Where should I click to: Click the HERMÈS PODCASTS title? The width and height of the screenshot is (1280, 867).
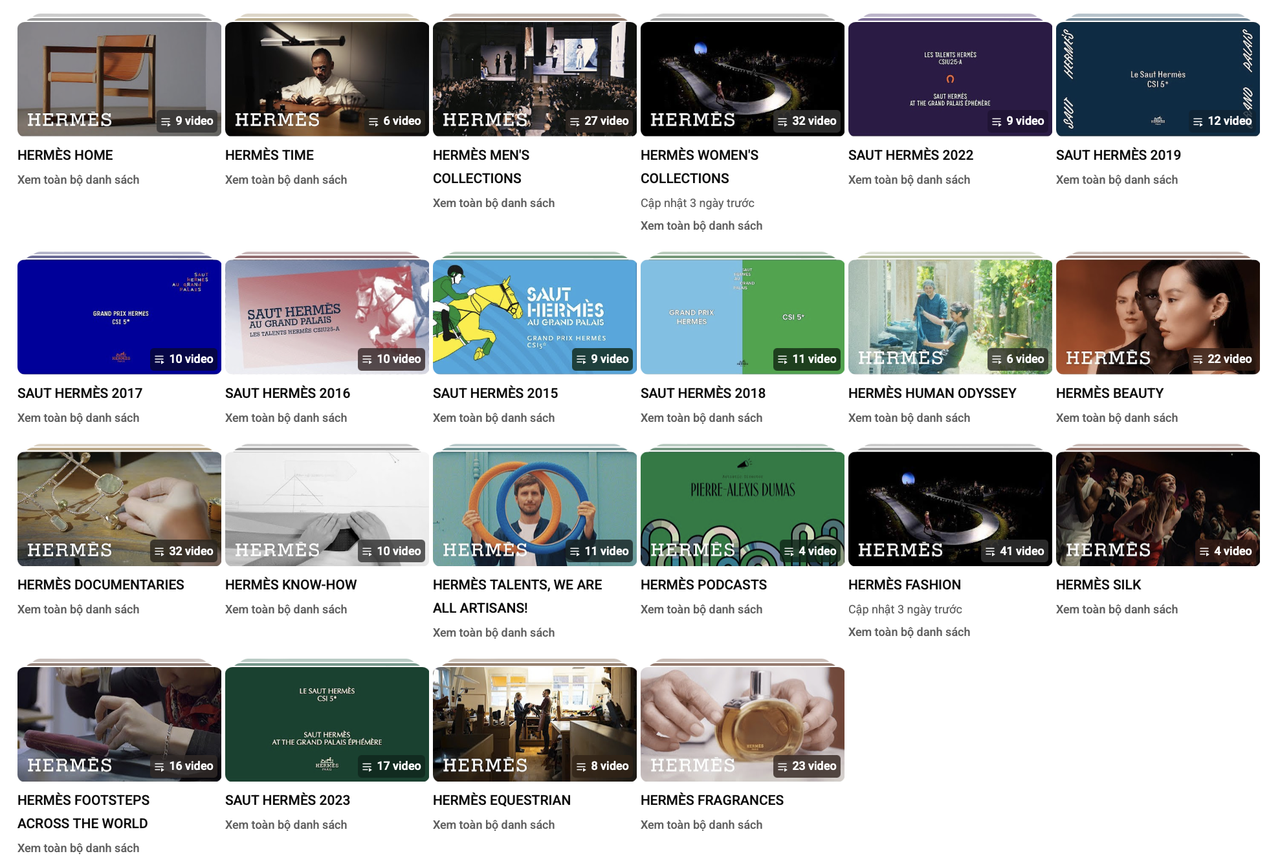coord(704,585)
